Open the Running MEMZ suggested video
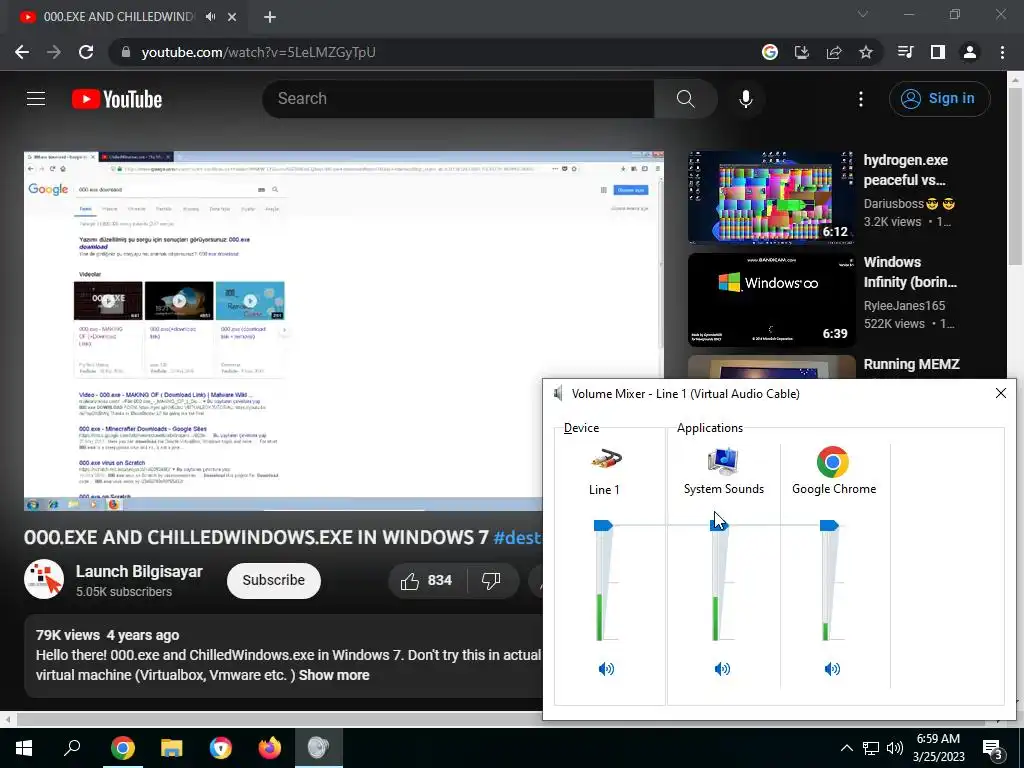The height and width of the screenshot is (768, 1024). [911, 364]
